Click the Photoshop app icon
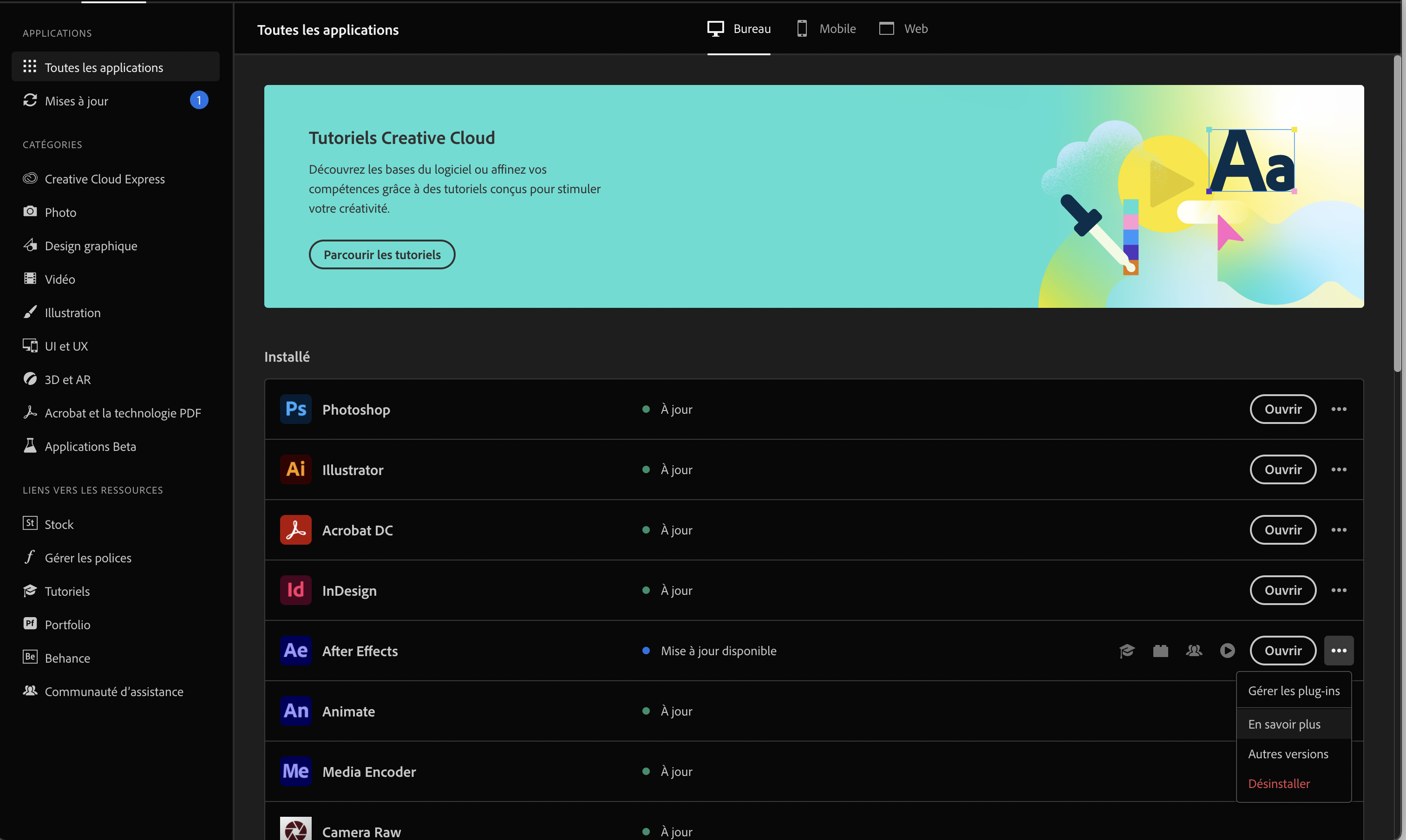Viewport: 1406px width, 840px height. [x=295, y=409]
